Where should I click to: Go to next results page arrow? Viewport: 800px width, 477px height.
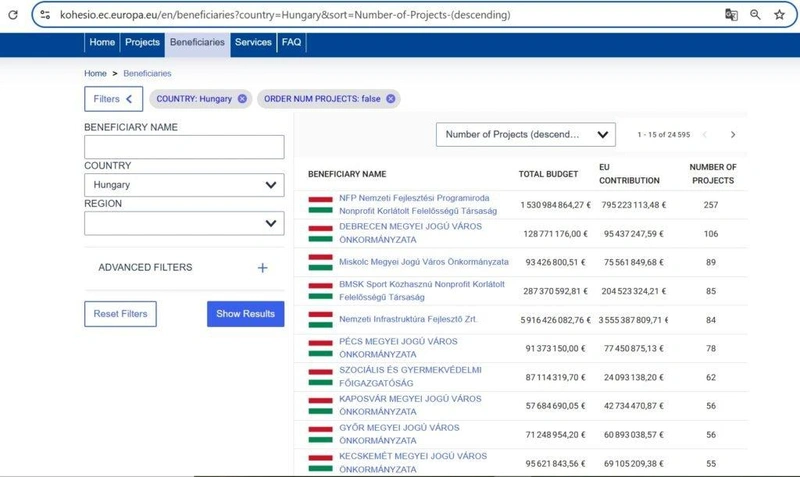[x=733, y=135]
